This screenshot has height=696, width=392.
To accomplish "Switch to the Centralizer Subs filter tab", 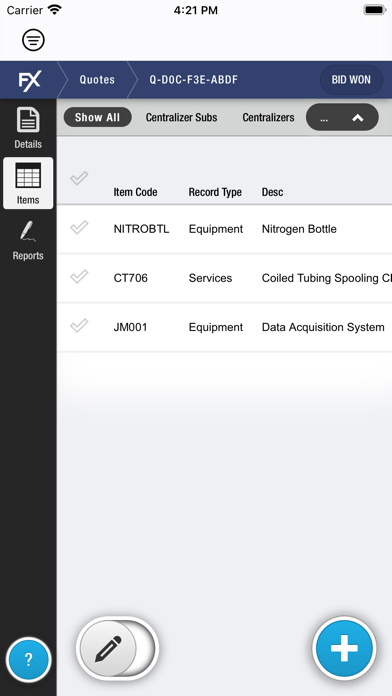I will pyautogui.click(x=182, y=118).
